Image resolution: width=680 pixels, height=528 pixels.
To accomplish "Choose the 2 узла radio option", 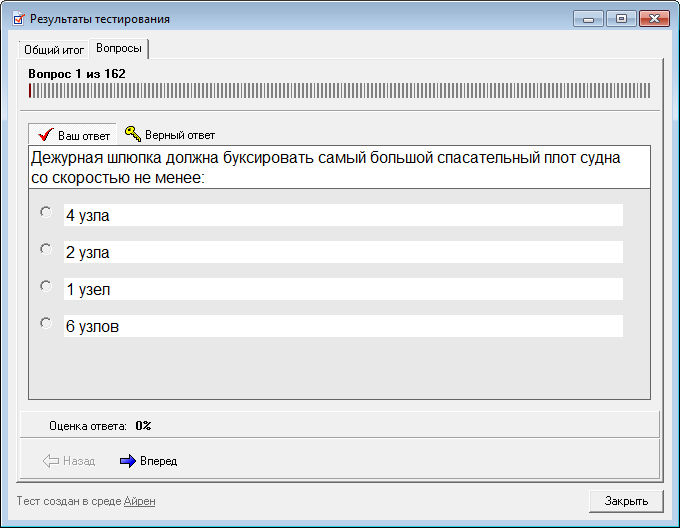I will click(x=45, y=249).
